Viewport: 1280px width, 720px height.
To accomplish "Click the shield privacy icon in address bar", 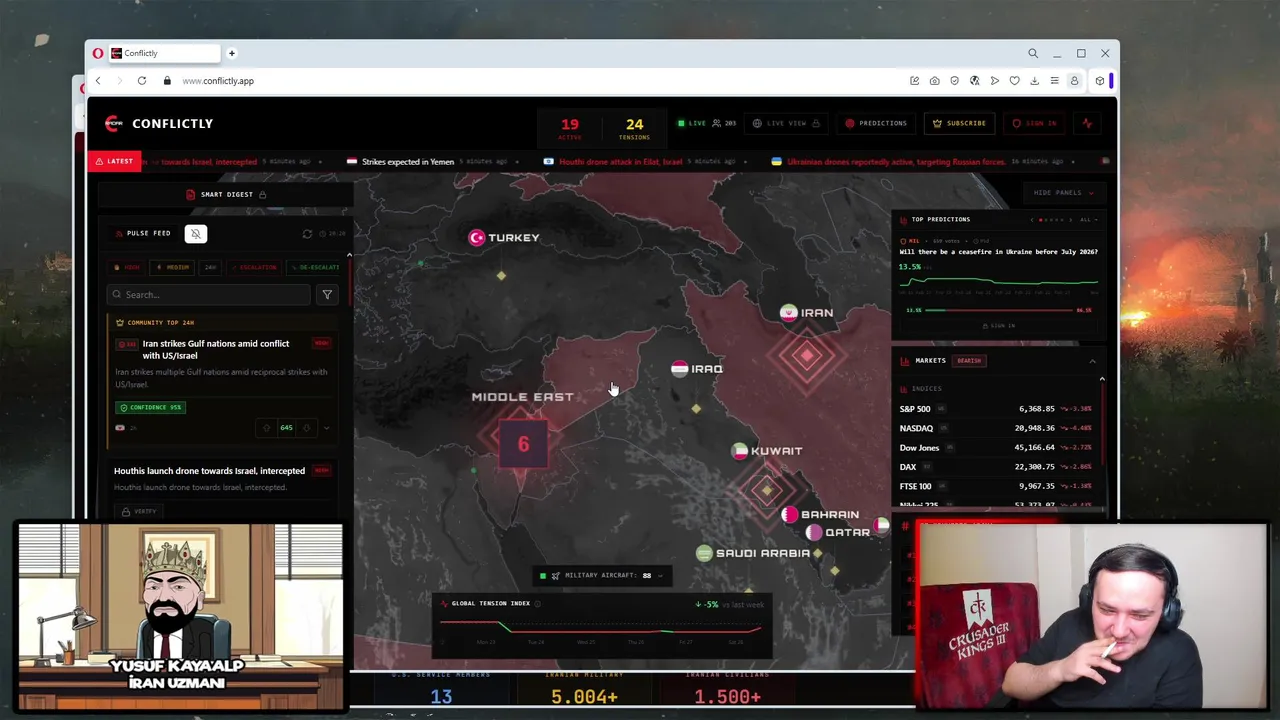I will [x=954, y=81].
